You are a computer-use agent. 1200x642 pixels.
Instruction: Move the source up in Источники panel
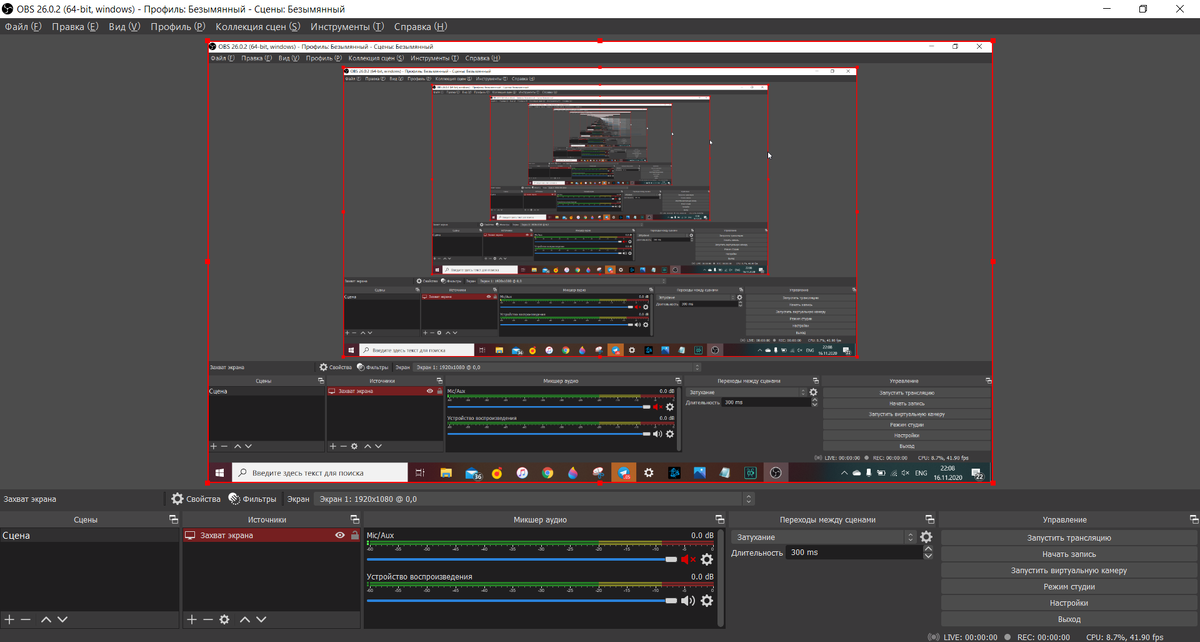click(x=244, y=620)
